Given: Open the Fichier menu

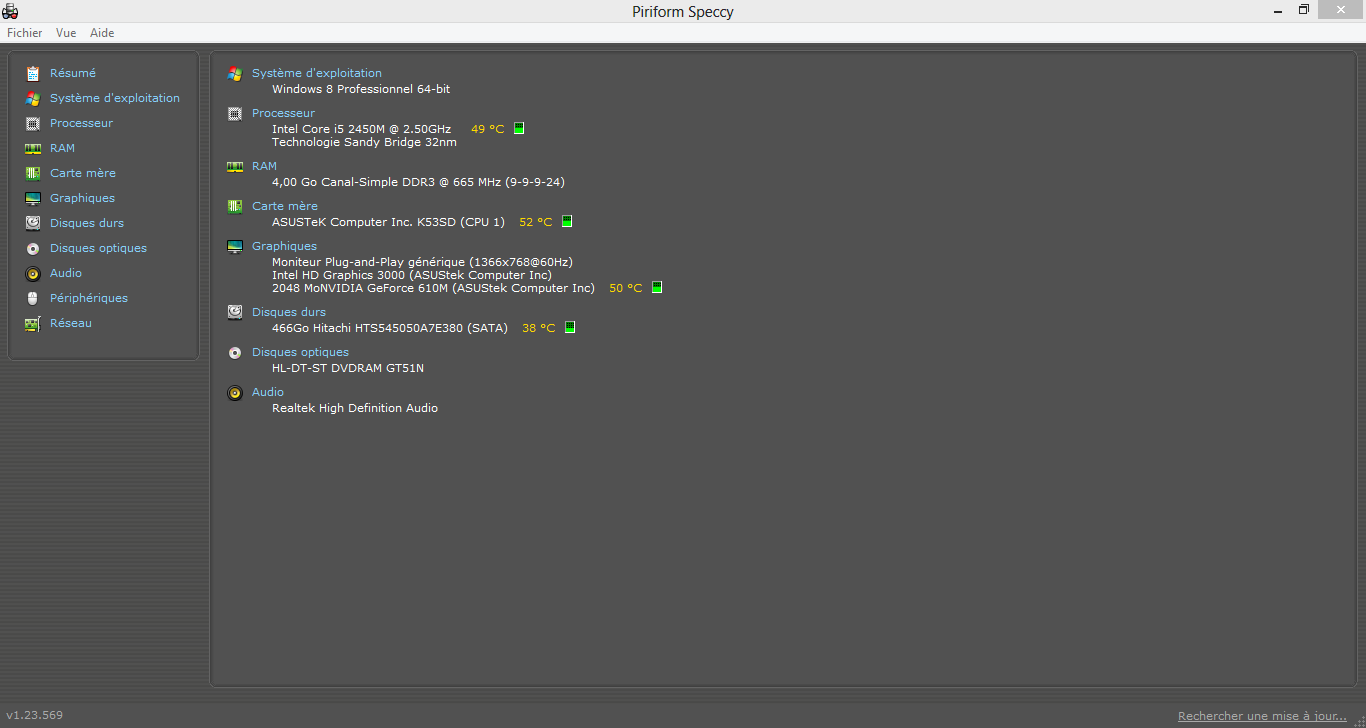Looking at the screenshot, I should coord(25,33).
